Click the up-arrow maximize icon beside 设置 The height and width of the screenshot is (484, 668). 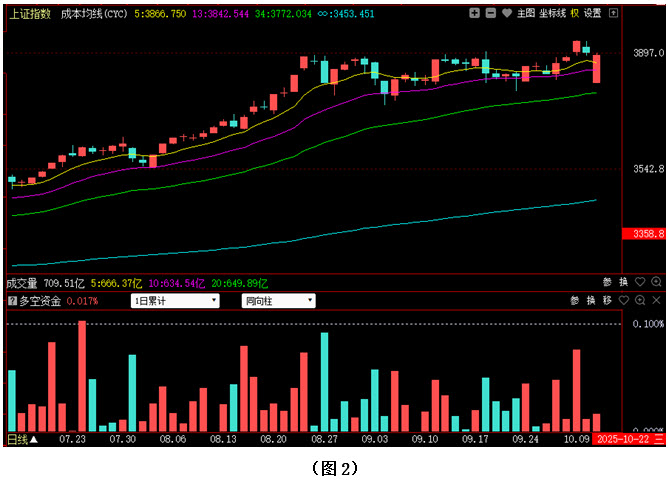tap(612, 14)
